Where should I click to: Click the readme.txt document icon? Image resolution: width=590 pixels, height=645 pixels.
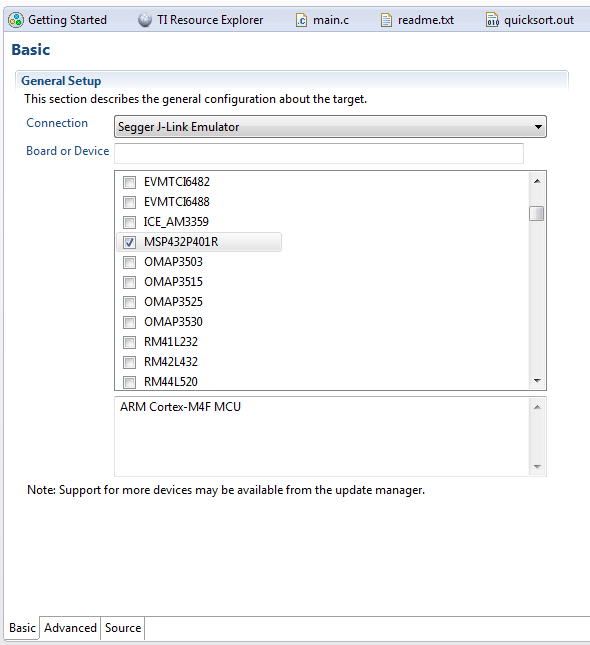coord(386,20)
